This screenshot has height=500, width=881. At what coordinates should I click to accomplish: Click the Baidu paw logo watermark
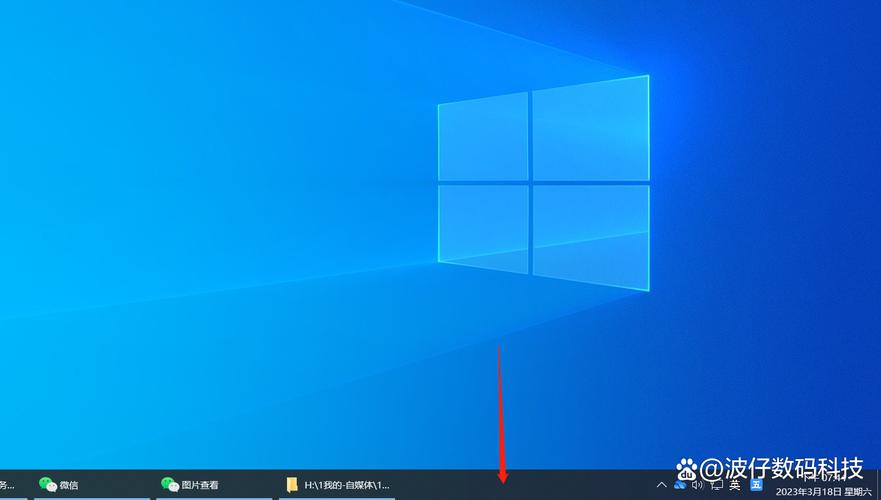tap(686, 468)
